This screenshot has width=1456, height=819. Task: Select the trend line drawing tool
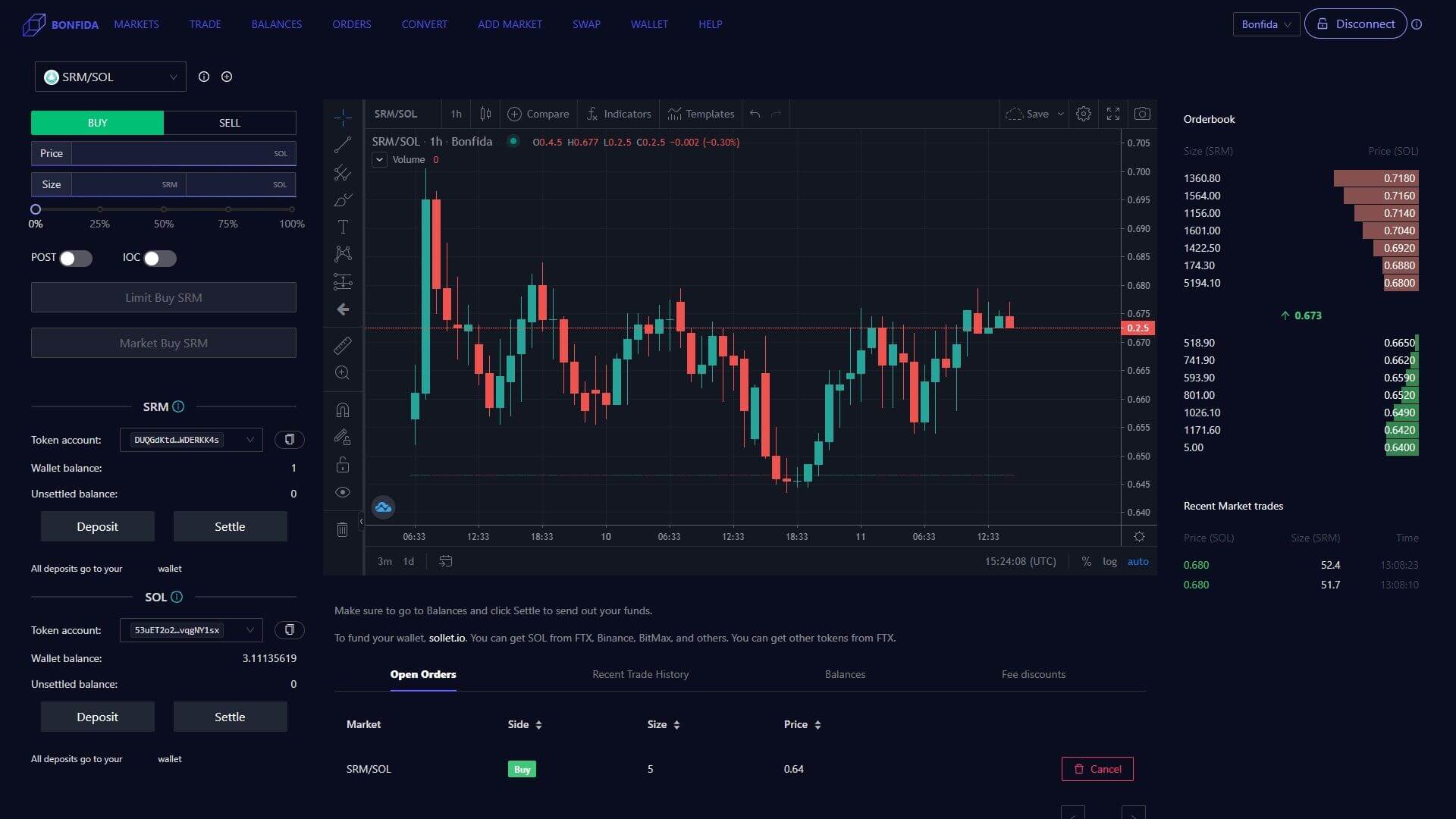click(x=343, y=145)
